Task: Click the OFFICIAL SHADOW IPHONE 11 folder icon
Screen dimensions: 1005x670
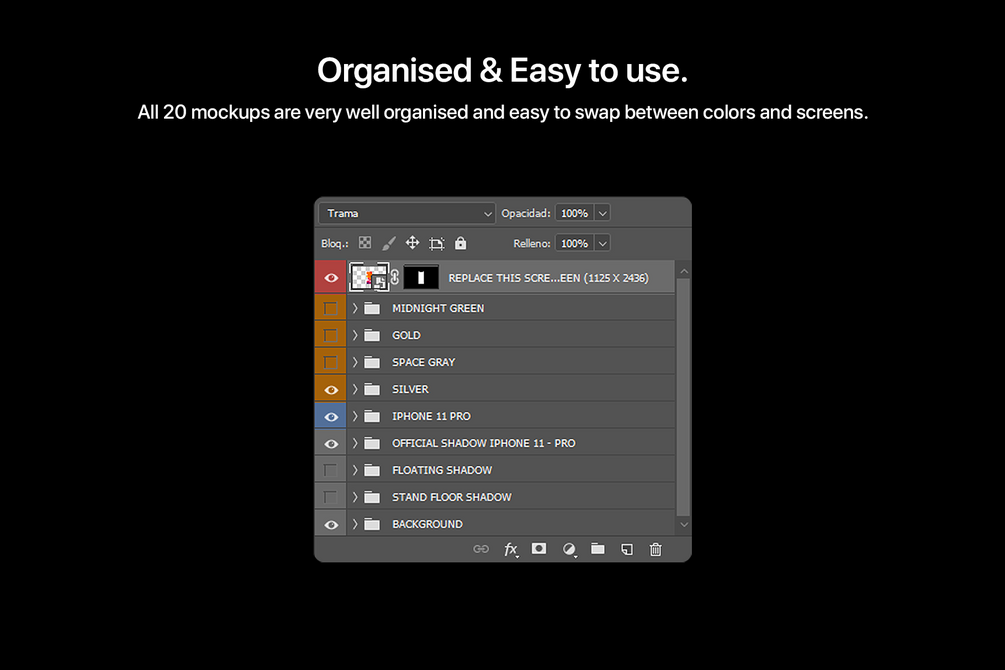Action: click(x=372, y=443)
